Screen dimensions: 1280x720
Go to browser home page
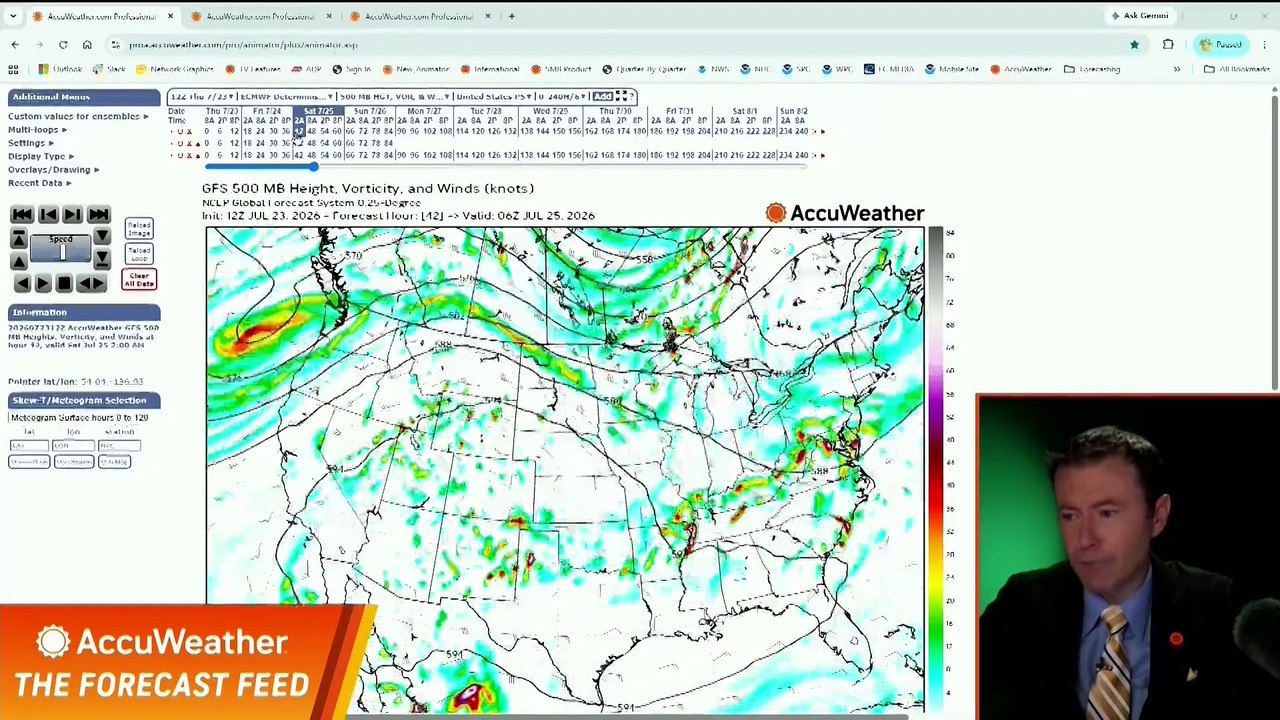pyautogui.click(x=87, y=45)
